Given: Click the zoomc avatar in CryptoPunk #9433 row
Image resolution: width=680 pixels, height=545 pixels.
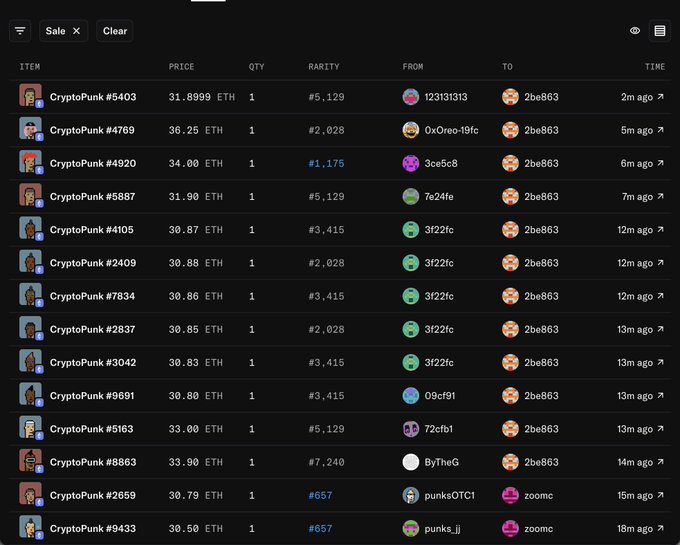Looking at the screenshot, I should pyautogui.click(x=510, y=529).
